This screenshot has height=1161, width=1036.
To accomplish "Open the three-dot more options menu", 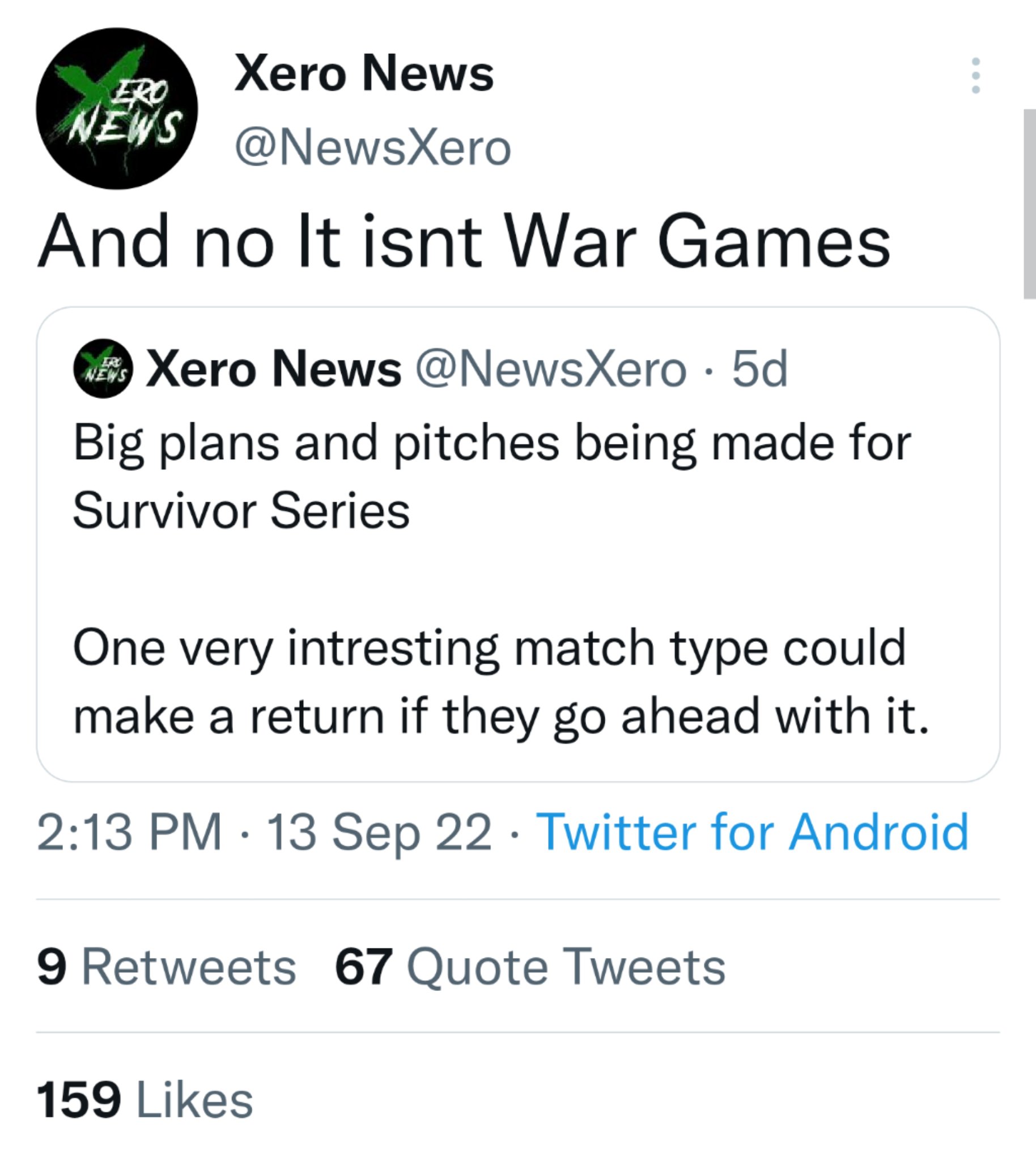I will [975, 75].
